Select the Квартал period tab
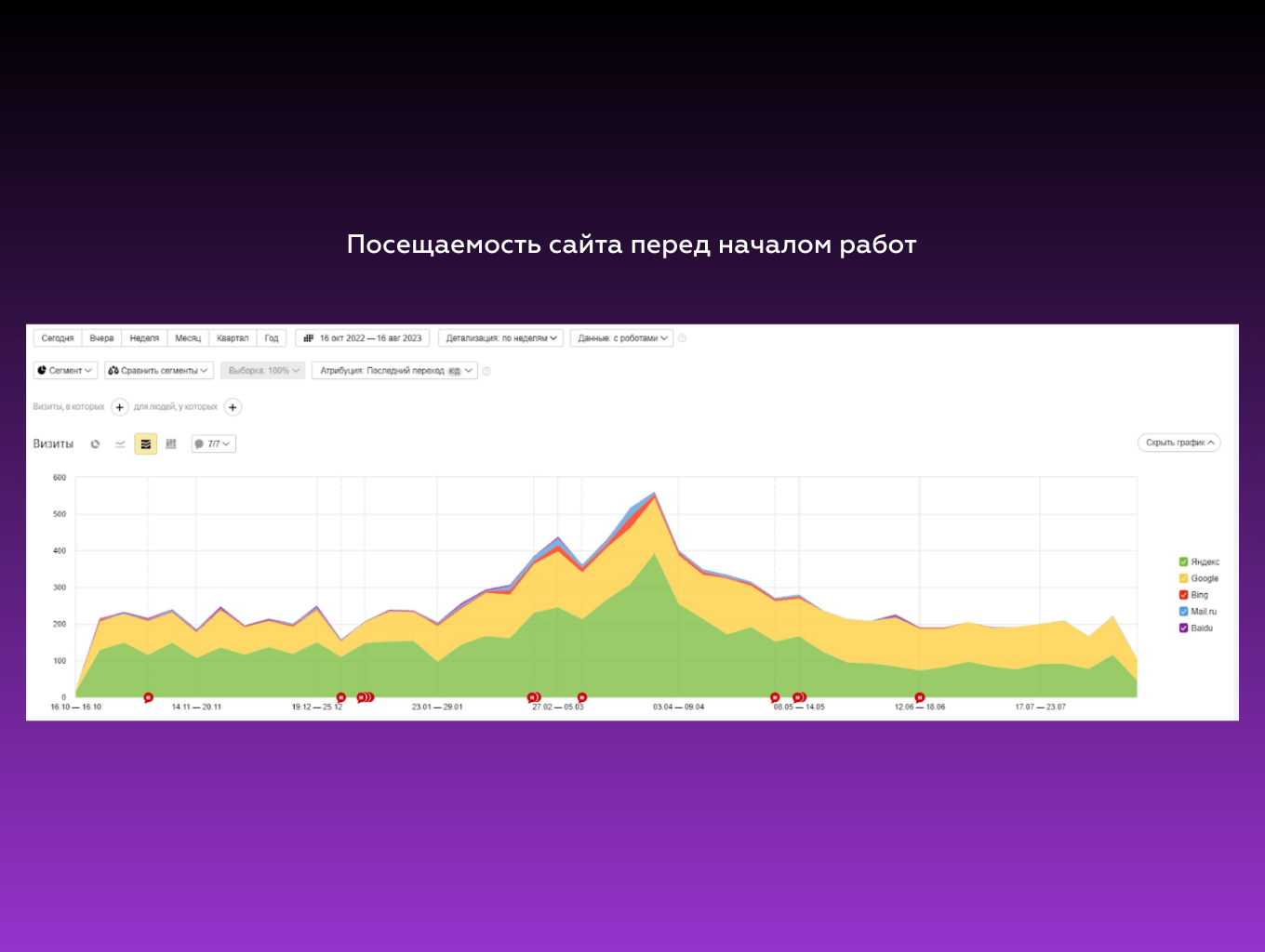Image resolution: width=1265 pixels, height=952 pixels. click(x=233, y=338)
